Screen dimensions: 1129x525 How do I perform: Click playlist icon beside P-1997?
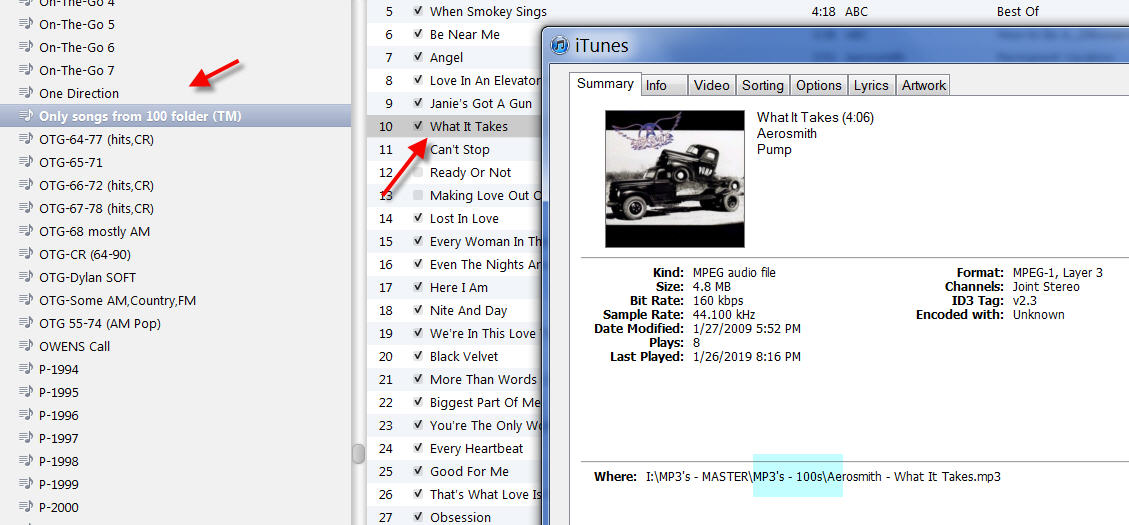click(27, 438)
